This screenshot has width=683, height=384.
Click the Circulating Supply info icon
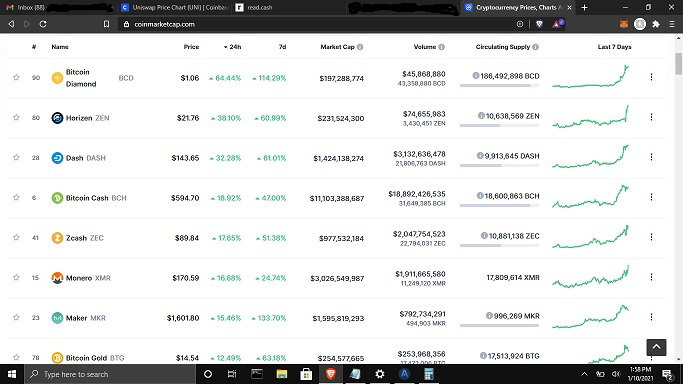click(x=535, y=47)
